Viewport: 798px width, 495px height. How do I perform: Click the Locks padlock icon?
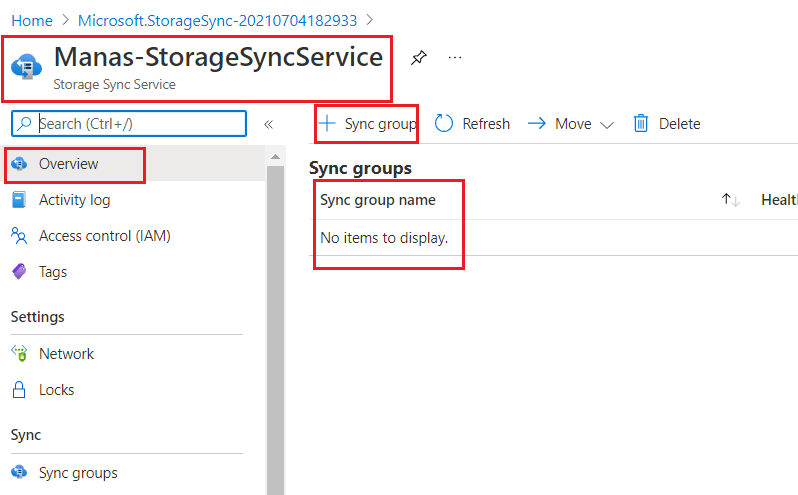[19, 390]
